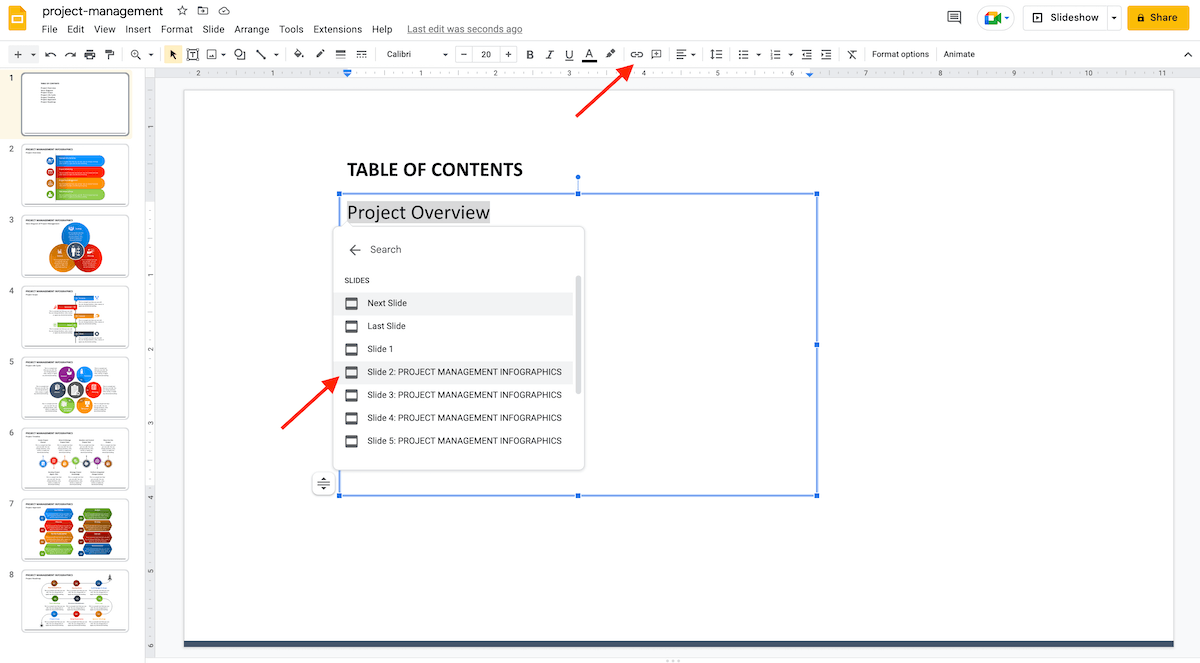This screenshot has width=1200, height=663.
Task: Open the Google Meet call button
Action: [x=995, y=17]
